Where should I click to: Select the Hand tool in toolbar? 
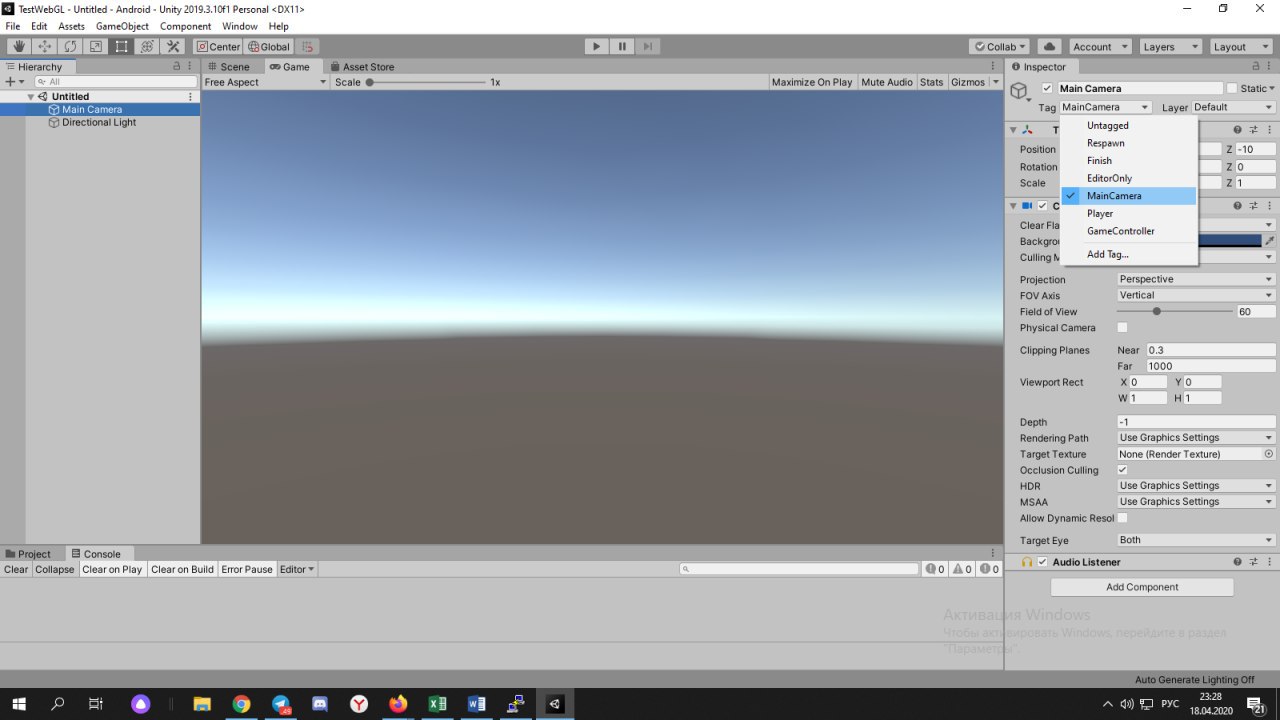[19, 46]
